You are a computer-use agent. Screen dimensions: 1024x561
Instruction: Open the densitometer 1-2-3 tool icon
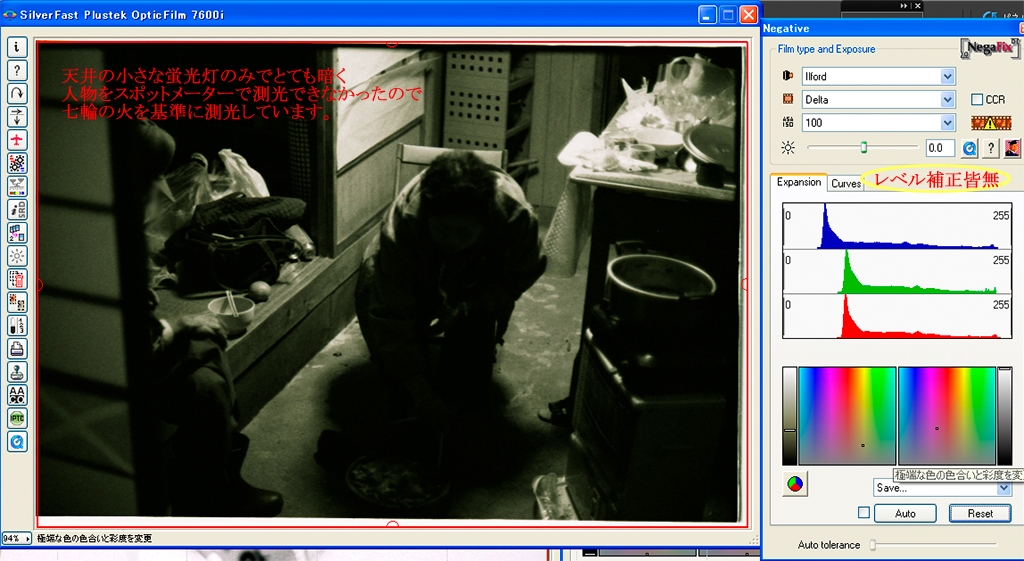point(17,325)
